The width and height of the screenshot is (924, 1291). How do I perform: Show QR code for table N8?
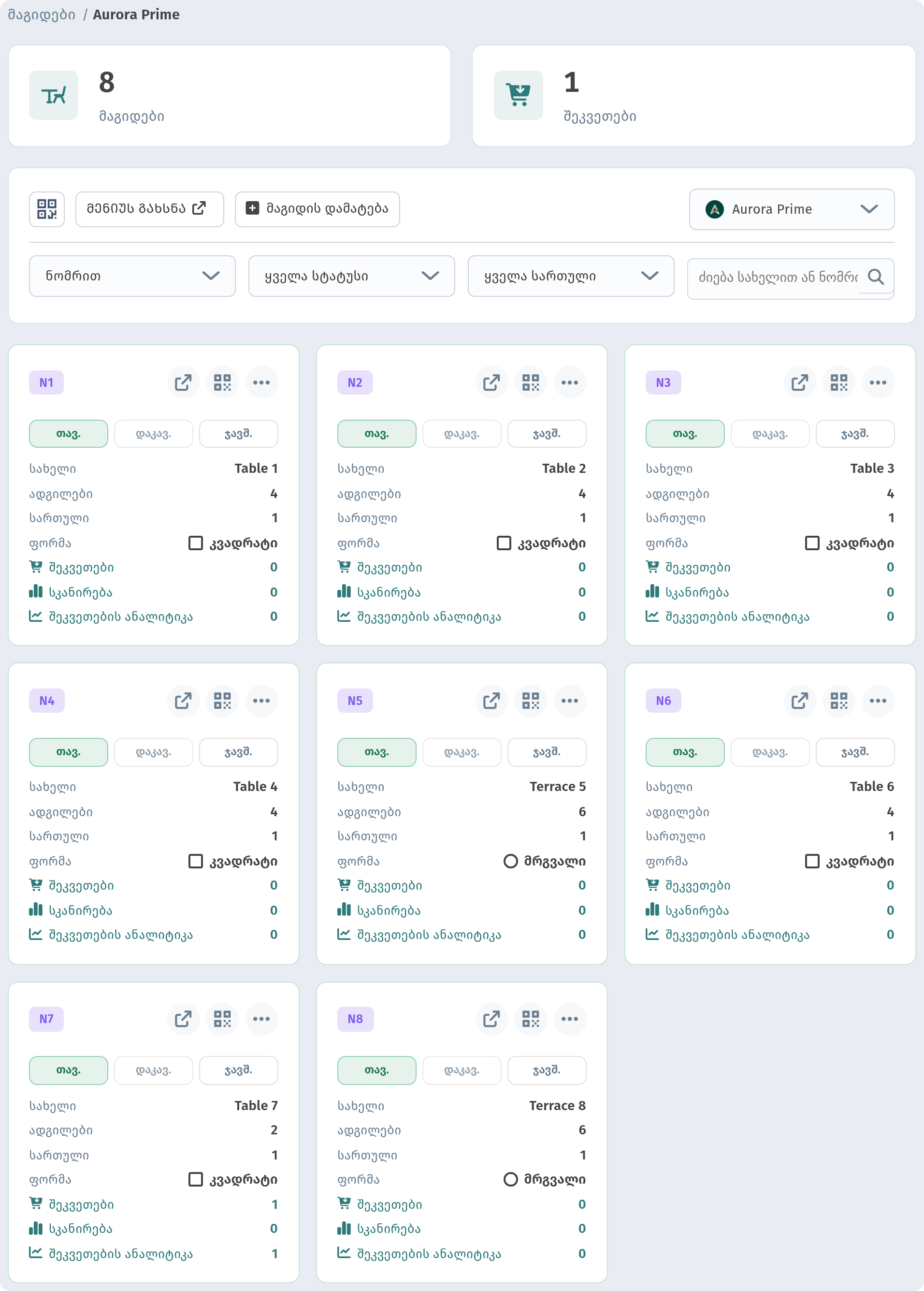tap(531, 1019)
